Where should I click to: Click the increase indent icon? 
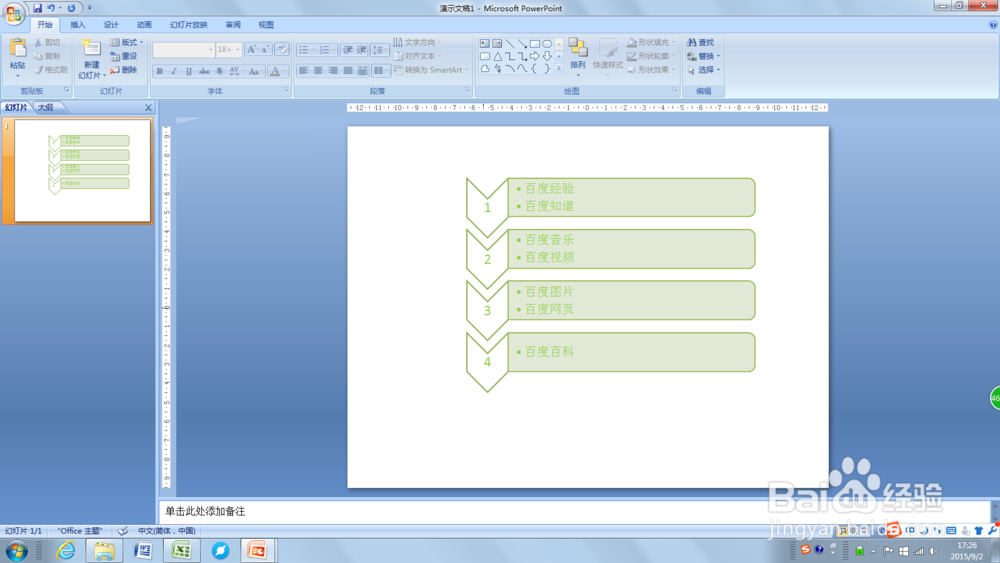click(x=362, y=49)
